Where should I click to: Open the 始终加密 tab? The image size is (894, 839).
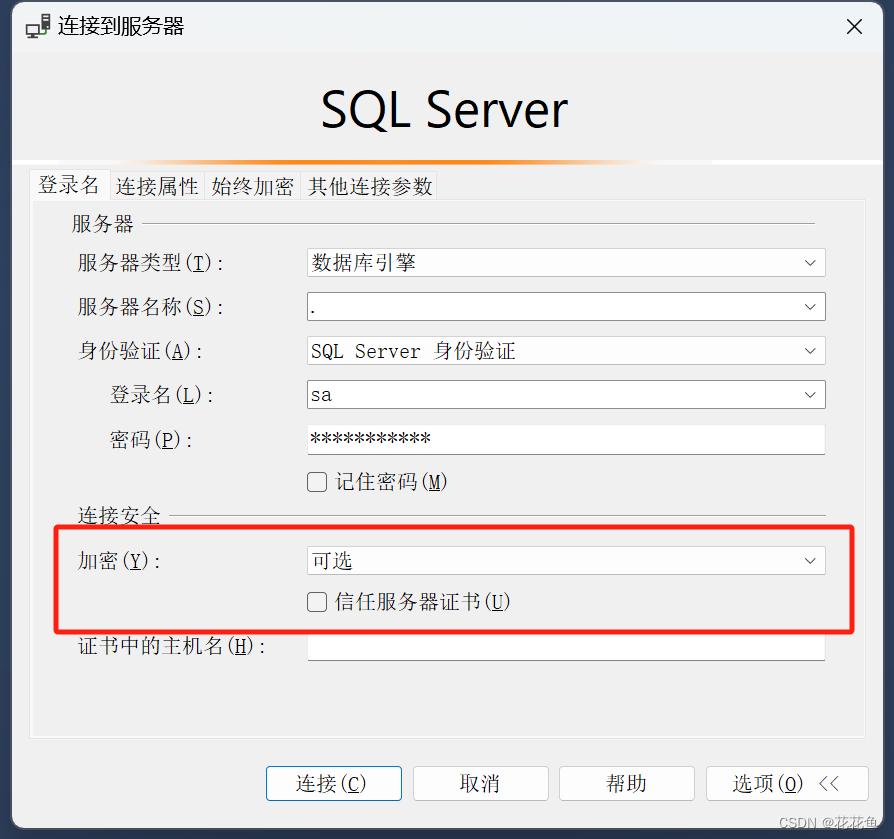[x=253, y=186]
